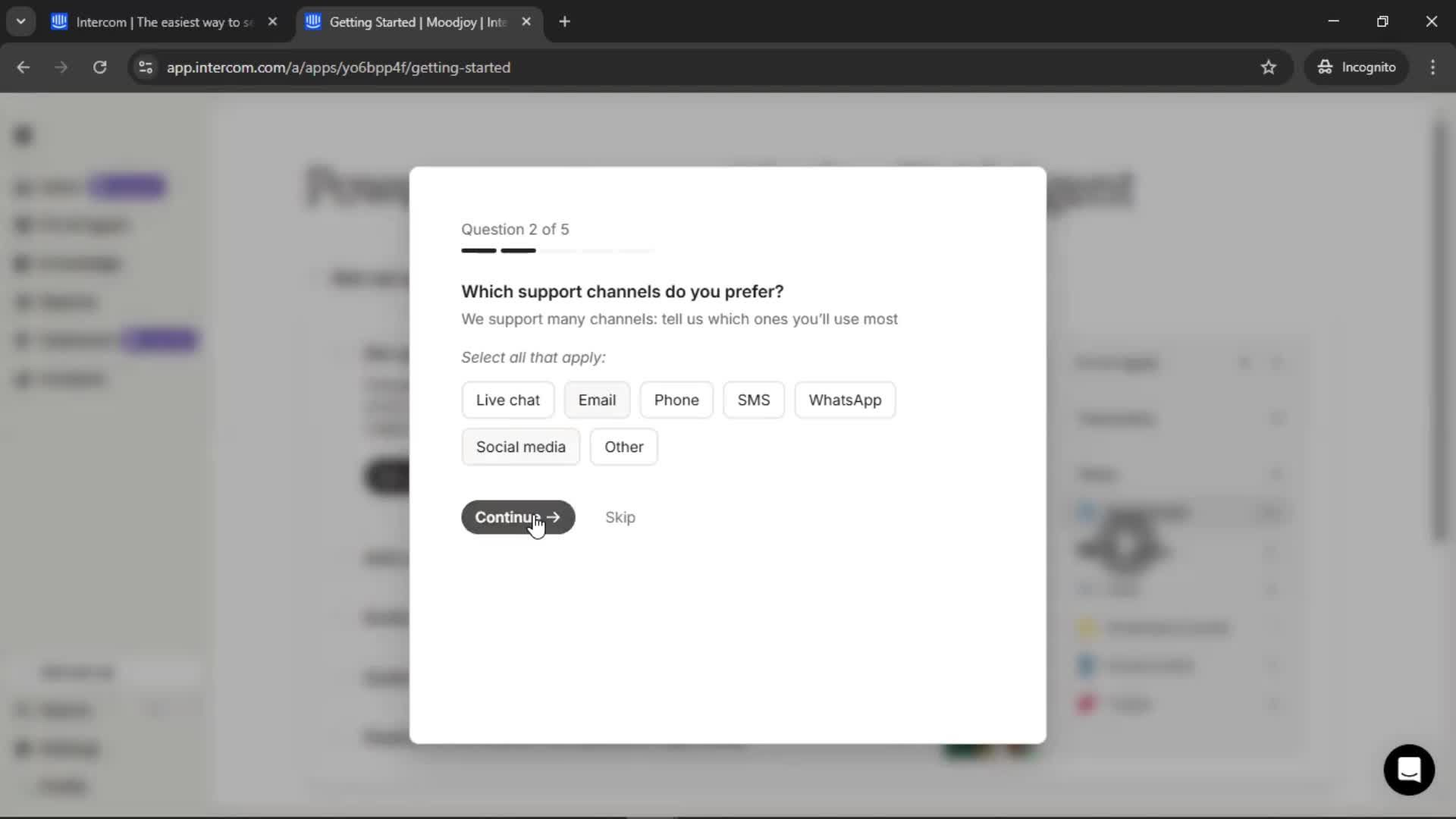1456x819 pixels.
Task: Toggle the Social media channel option
Action: tap(520, 447)
